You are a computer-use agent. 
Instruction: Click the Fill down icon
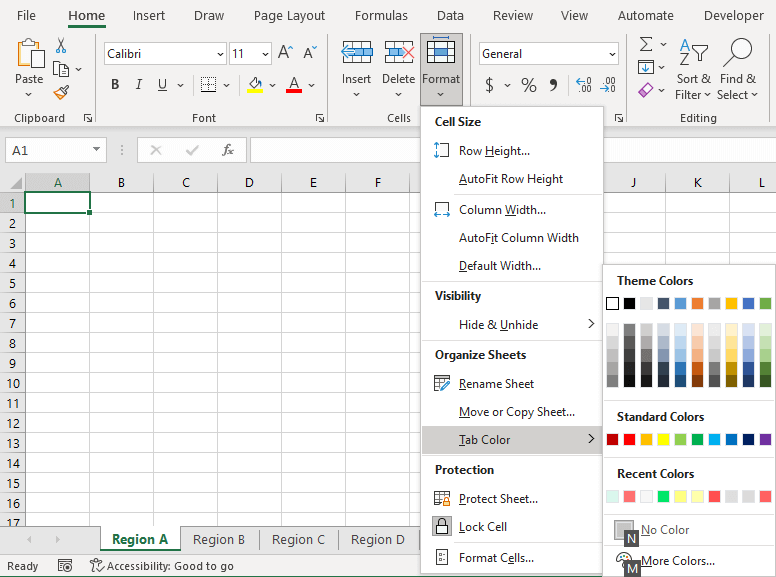[x=645, y=67]
